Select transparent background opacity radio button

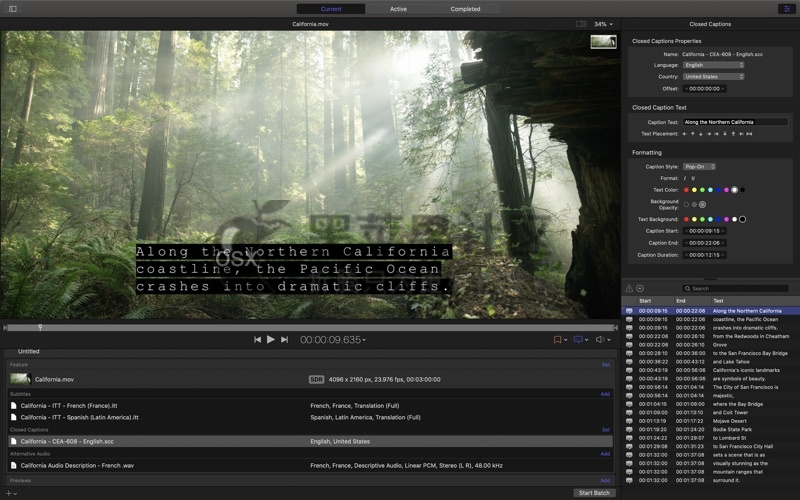click(686, 205)
